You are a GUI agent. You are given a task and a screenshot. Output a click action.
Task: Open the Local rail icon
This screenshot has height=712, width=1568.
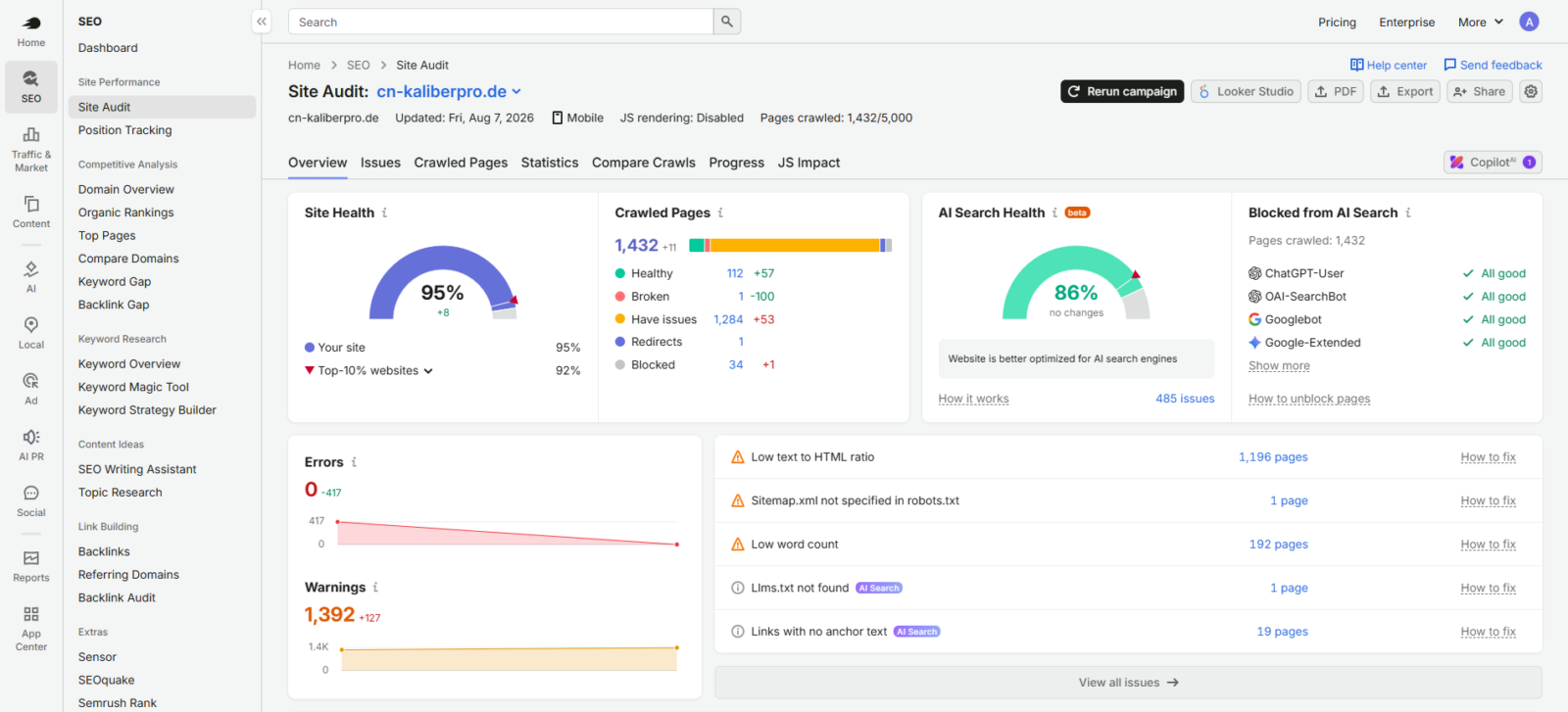(31, 332)
